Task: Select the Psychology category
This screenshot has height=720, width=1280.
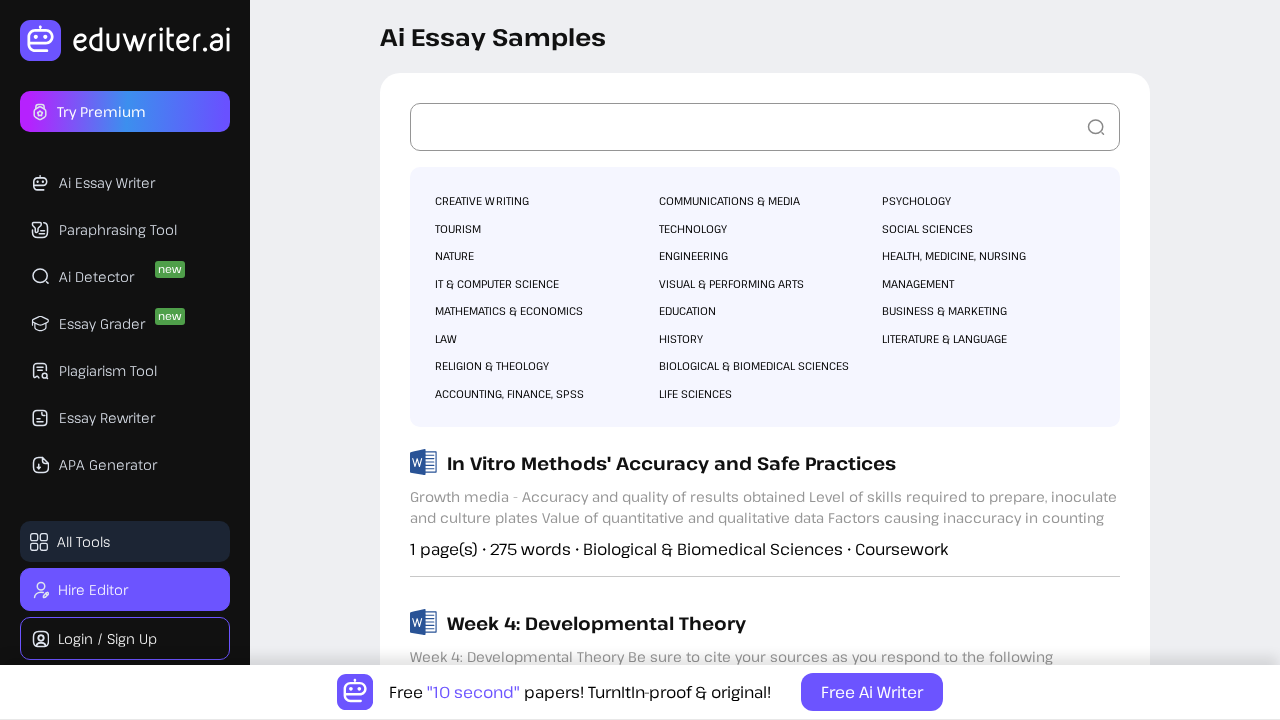Action: (916, 201)
